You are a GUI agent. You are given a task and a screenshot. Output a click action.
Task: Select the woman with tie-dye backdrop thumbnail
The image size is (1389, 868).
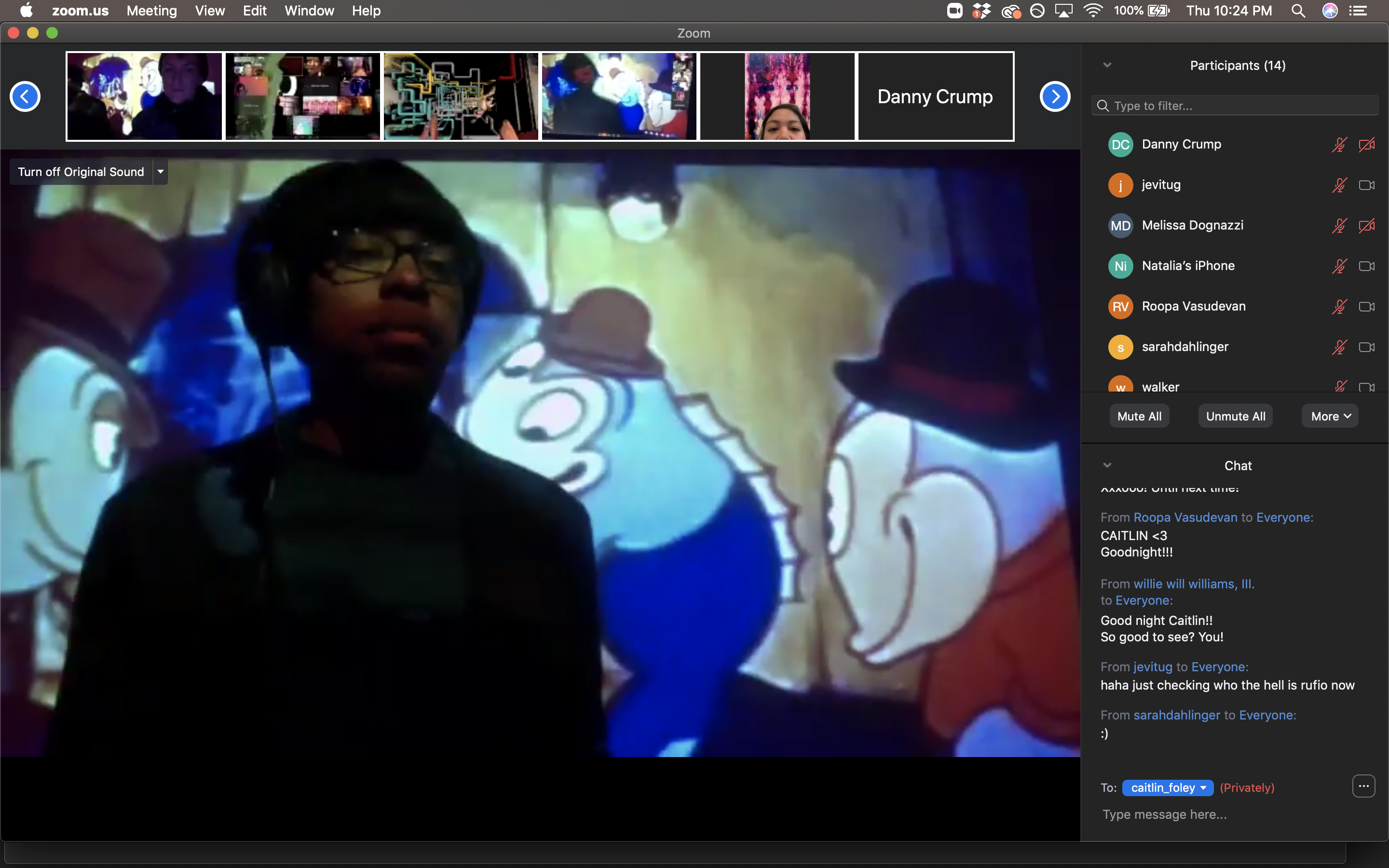pyautogui.click(x=777, y=96)
